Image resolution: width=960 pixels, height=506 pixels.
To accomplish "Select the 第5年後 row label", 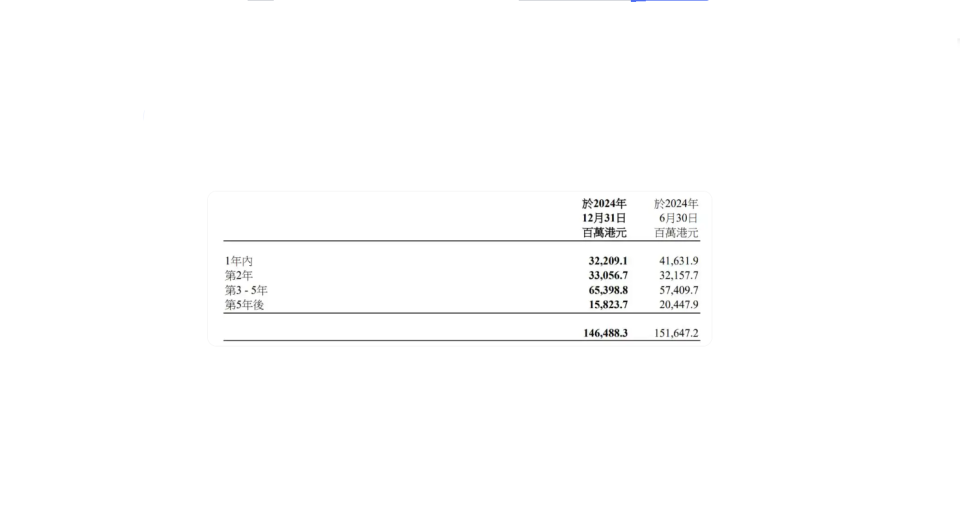I will 244,304.
